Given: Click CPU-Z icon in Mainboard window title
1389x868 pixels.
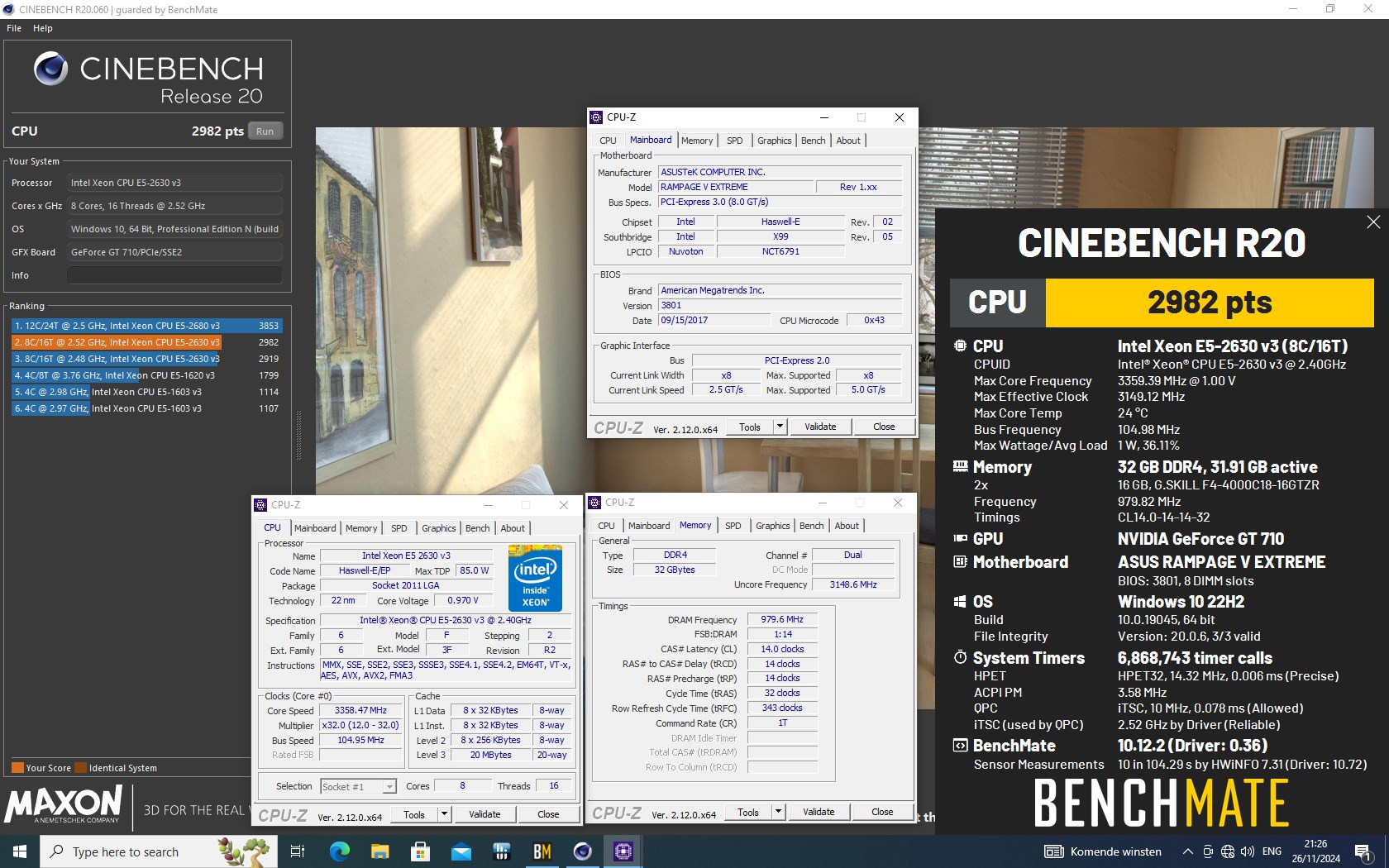Looking at the screenshot, I should (596, 117).
